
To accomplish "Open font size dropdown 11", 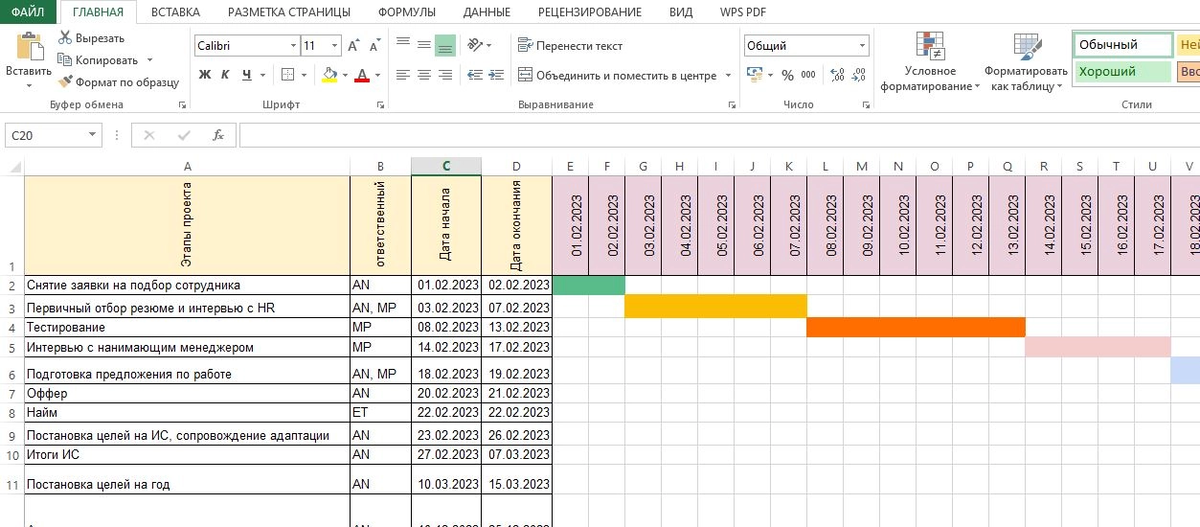I will click(x=336, y=46).
